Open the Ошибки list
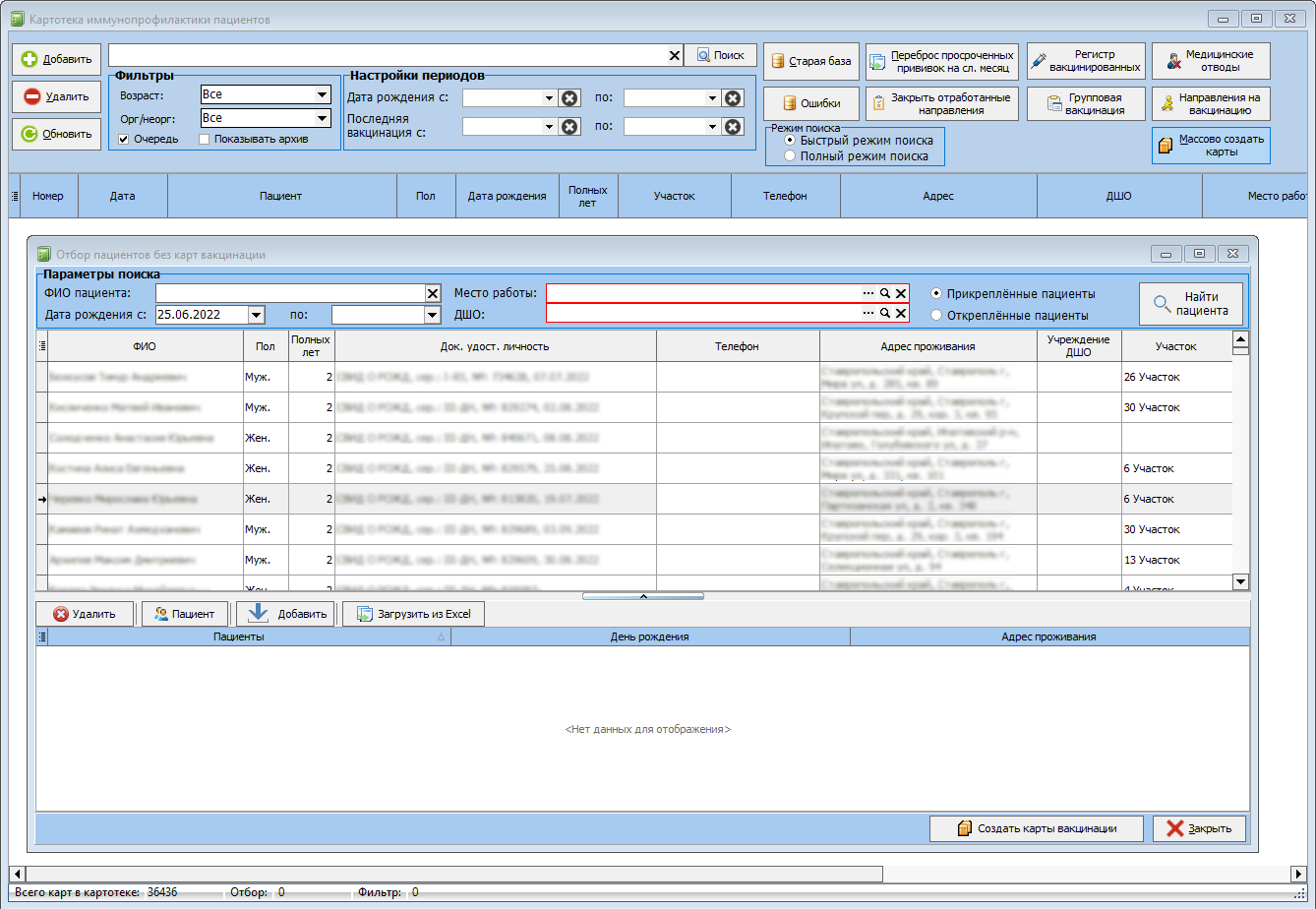 click(810, 103)
